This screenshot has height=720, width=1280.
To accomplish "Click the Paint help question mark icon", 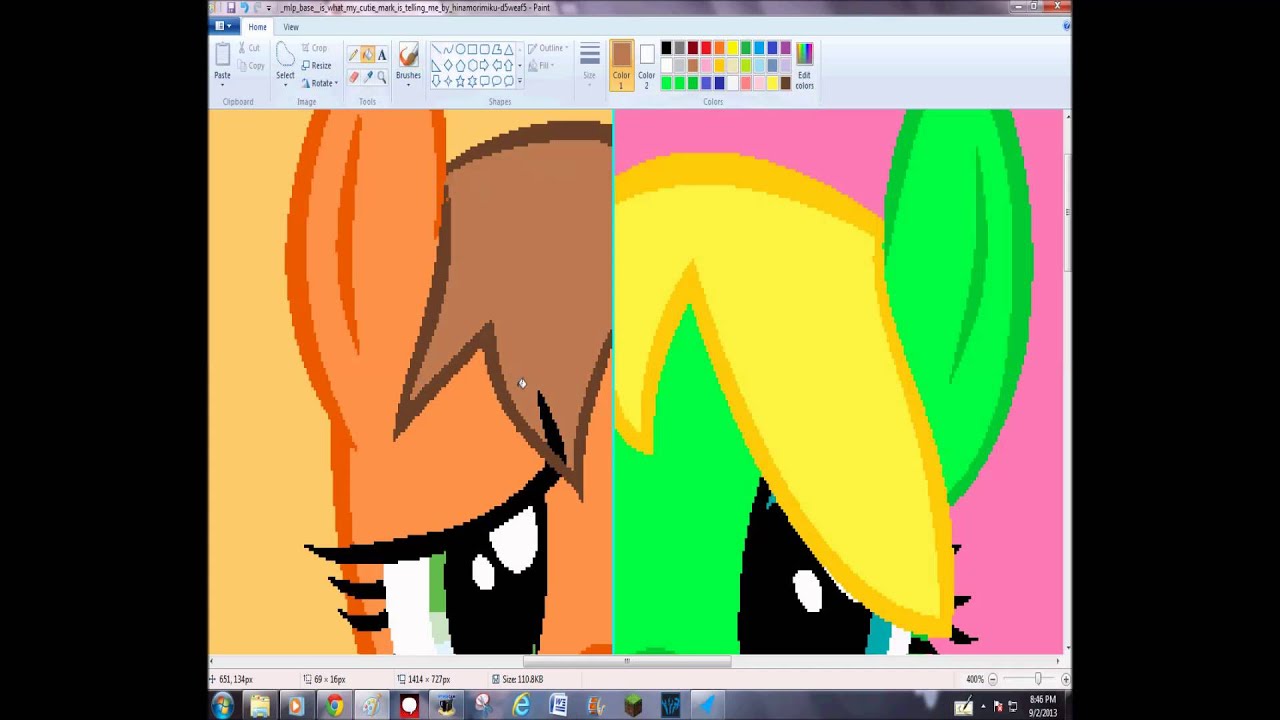I will [1066, 27].
